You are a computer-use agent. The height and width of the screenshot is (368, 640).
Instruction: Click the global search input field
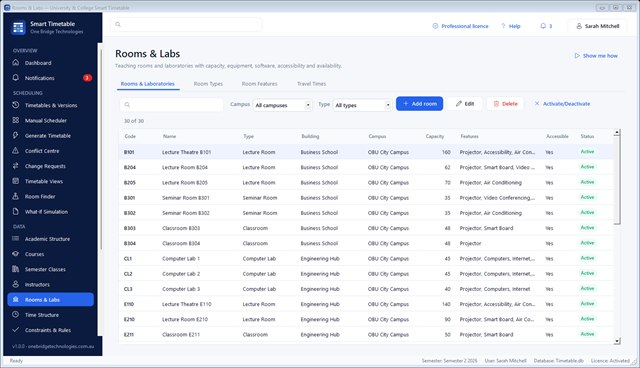tap(186, 24)
